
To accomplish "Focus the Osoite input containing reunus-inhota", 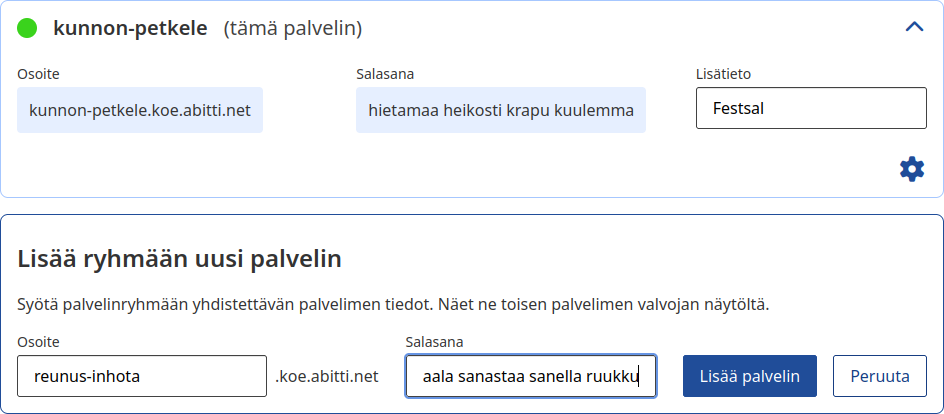I will (x=142, y=377).
